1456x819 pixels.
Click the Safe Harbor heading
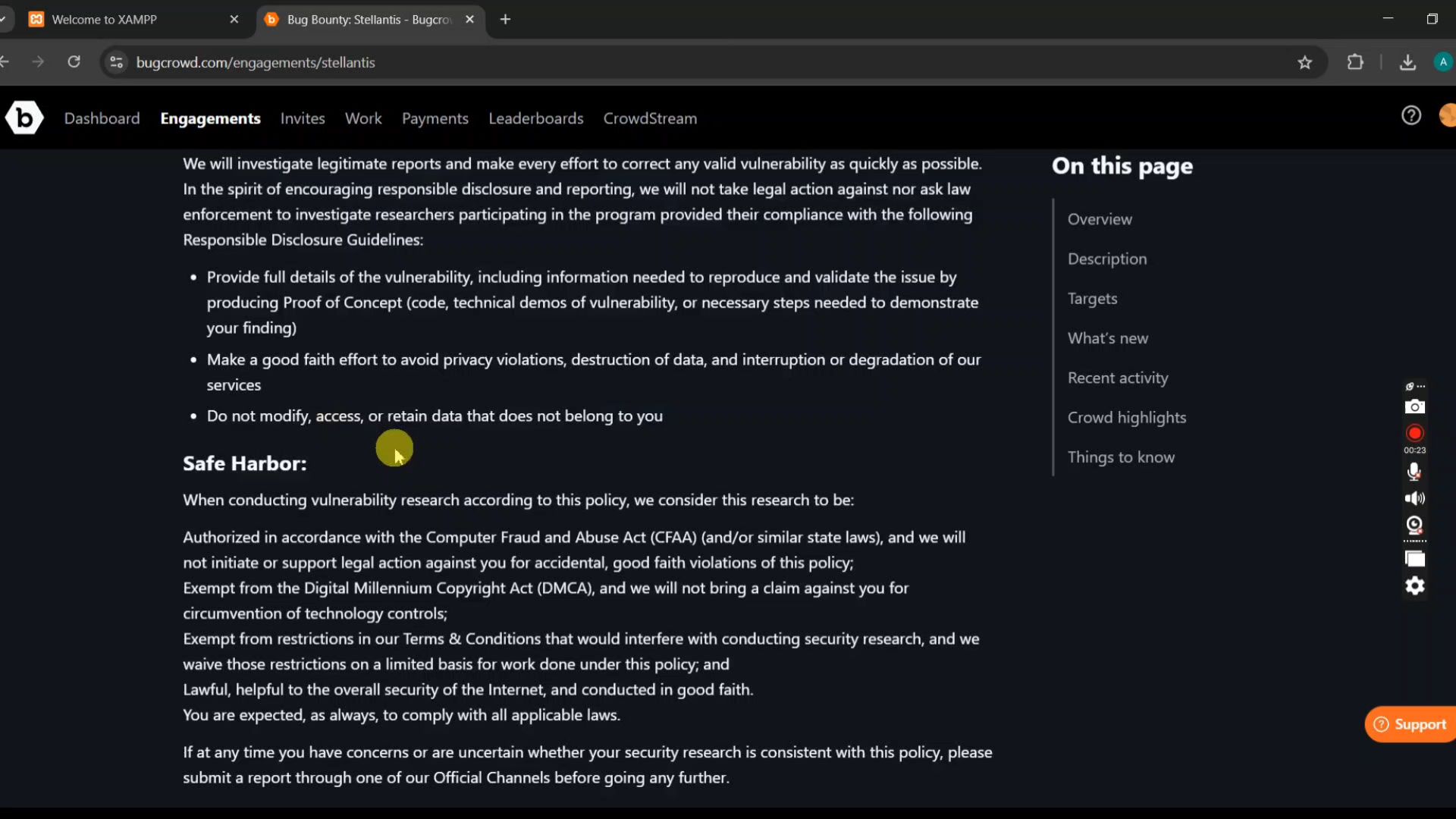[244, 463]
